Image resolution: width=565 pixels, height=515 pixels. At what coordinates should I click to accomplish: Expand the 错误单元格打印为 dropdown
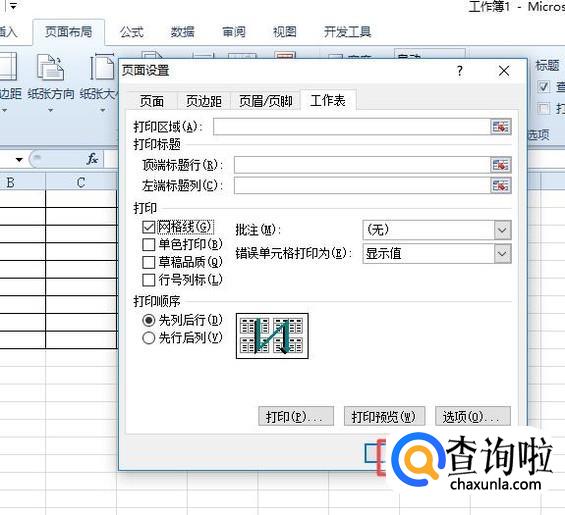502,254
